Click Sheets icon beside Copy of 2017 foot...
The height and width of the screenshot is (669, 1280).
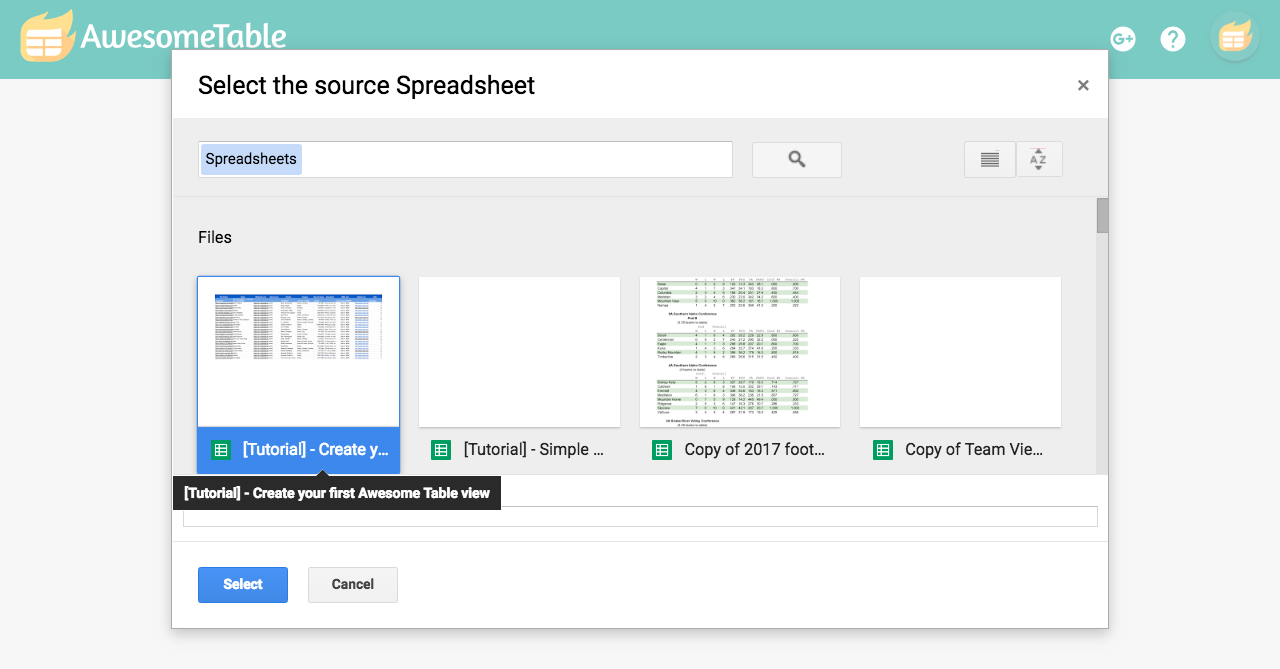point(662,450)
